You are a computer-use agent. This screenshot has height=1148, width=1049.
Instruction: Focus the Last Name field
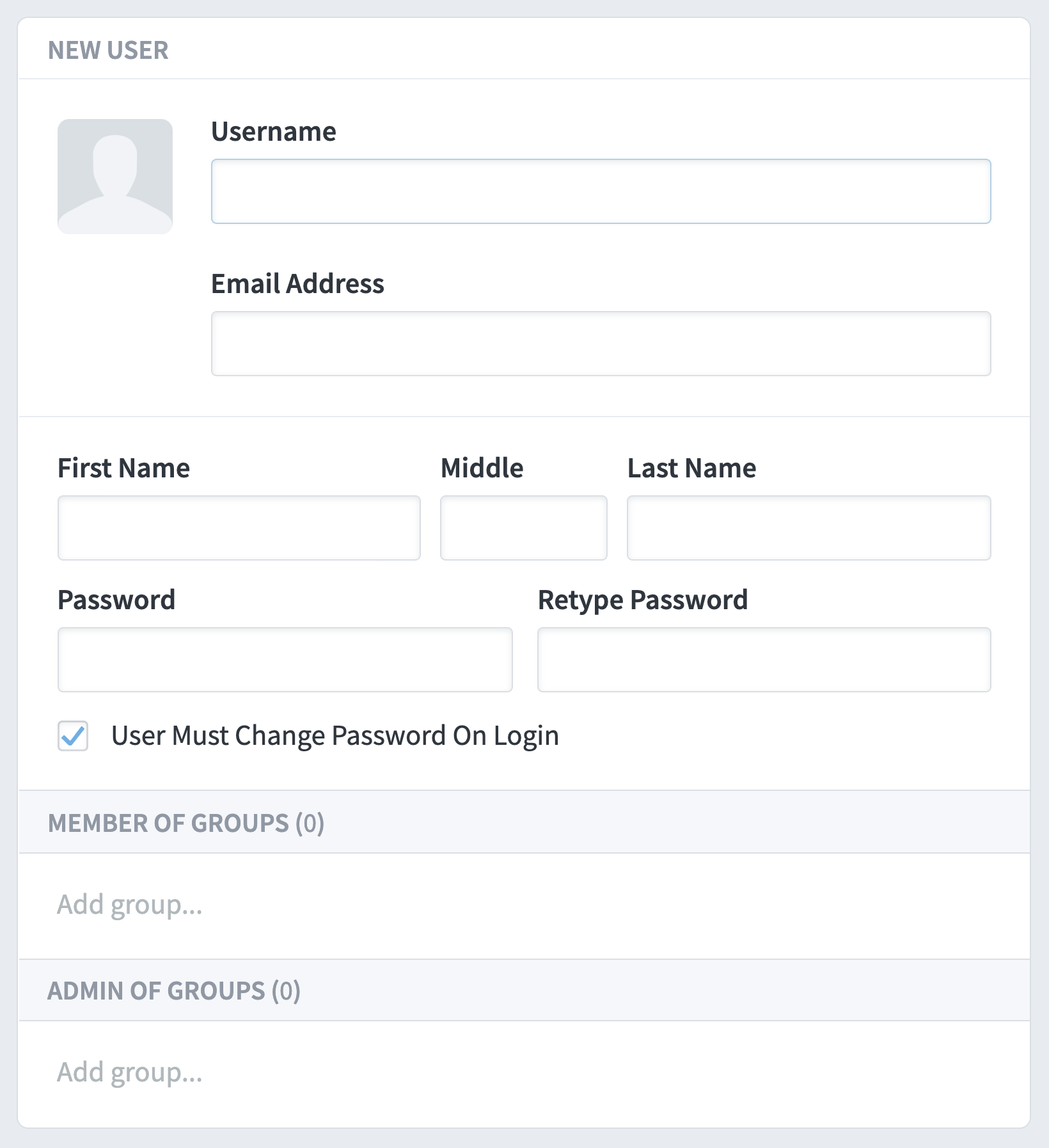coord(809,528)
